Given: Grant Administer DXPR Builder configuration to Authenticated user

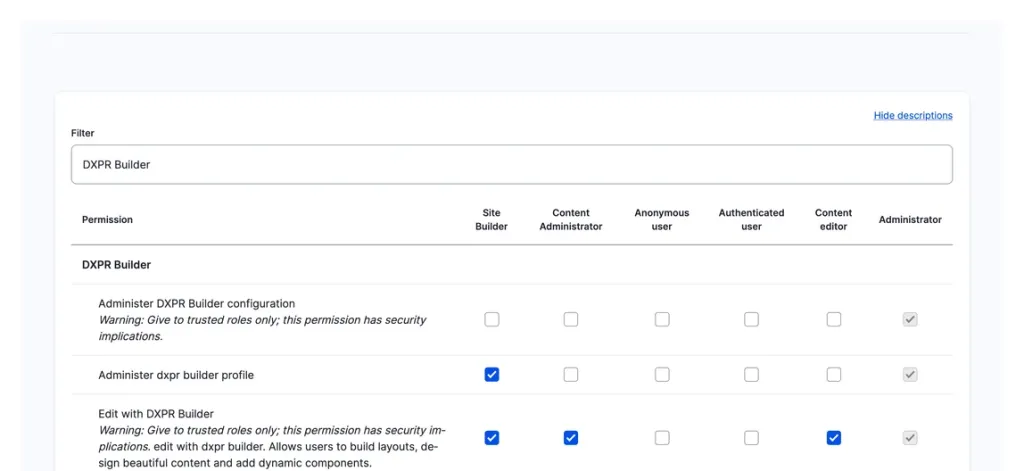Looking at the screenshot, I should (x=752, y=319).
